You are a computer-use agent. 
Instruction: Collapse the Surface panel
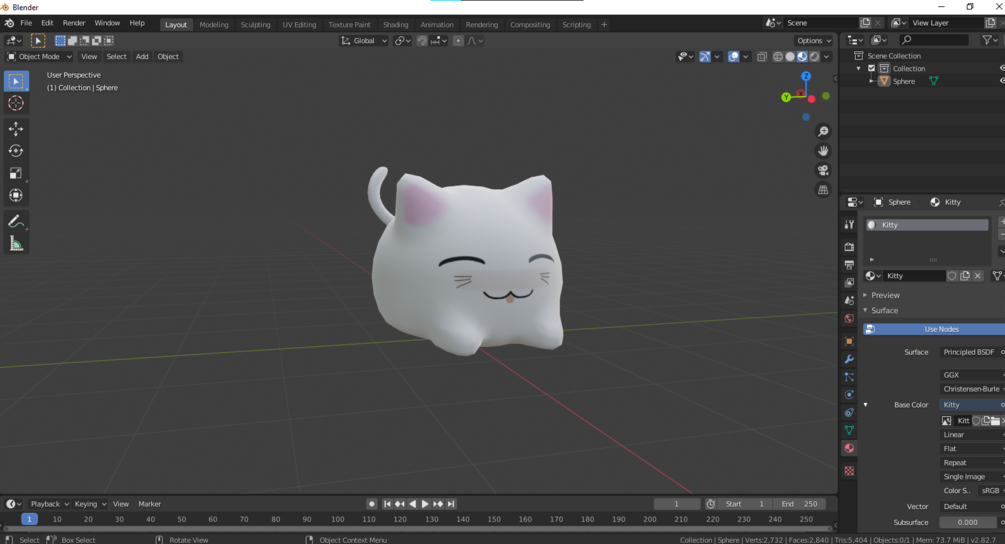pyautogui.click(x=884, y=311)
